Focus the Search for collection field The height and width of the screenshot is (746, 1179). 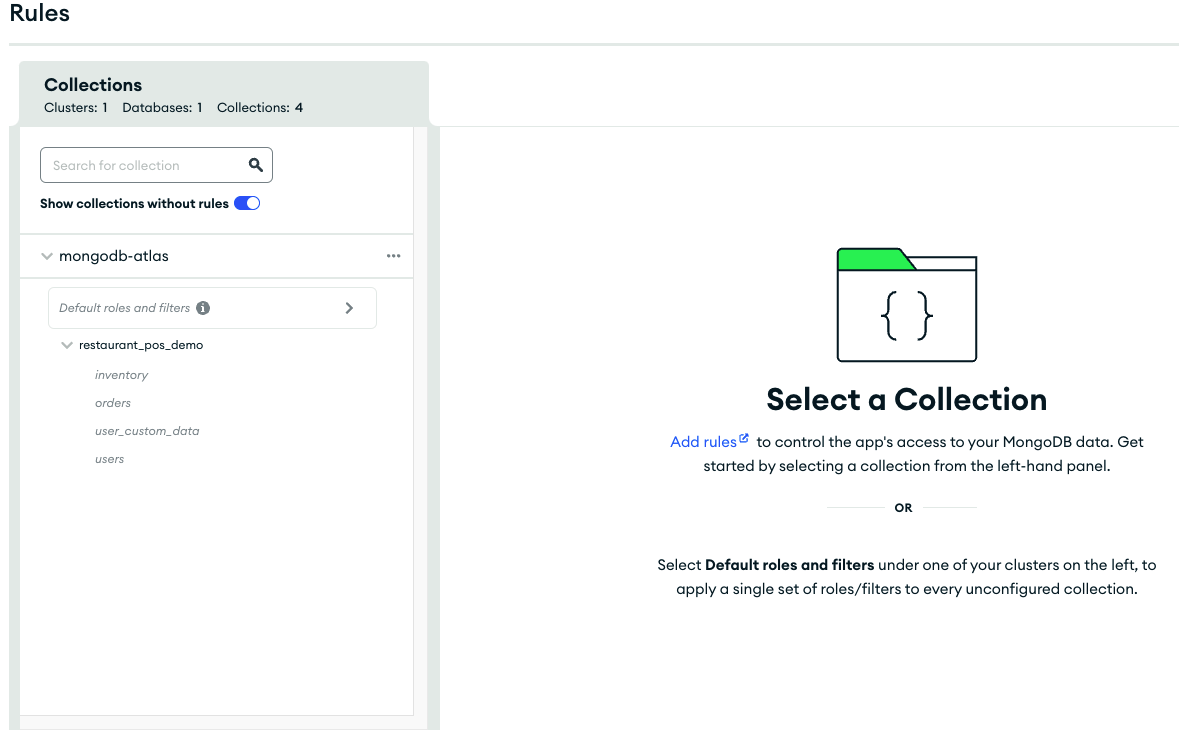[x=156, y=165]
